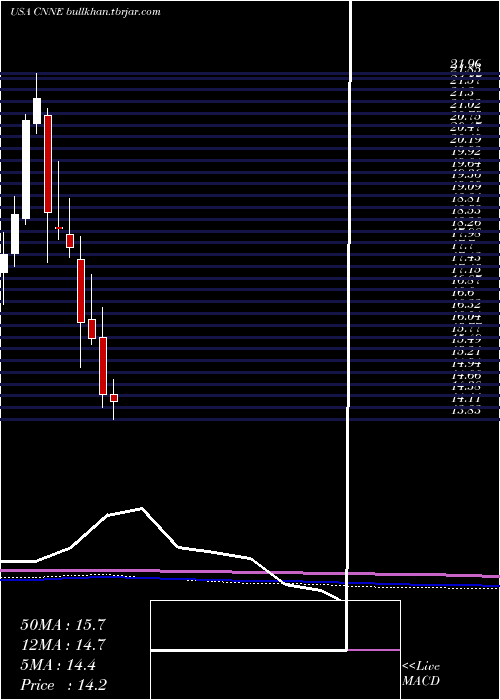Click the tallest red candlestick body
Screen dimensions: 500x700
point(48,164)
